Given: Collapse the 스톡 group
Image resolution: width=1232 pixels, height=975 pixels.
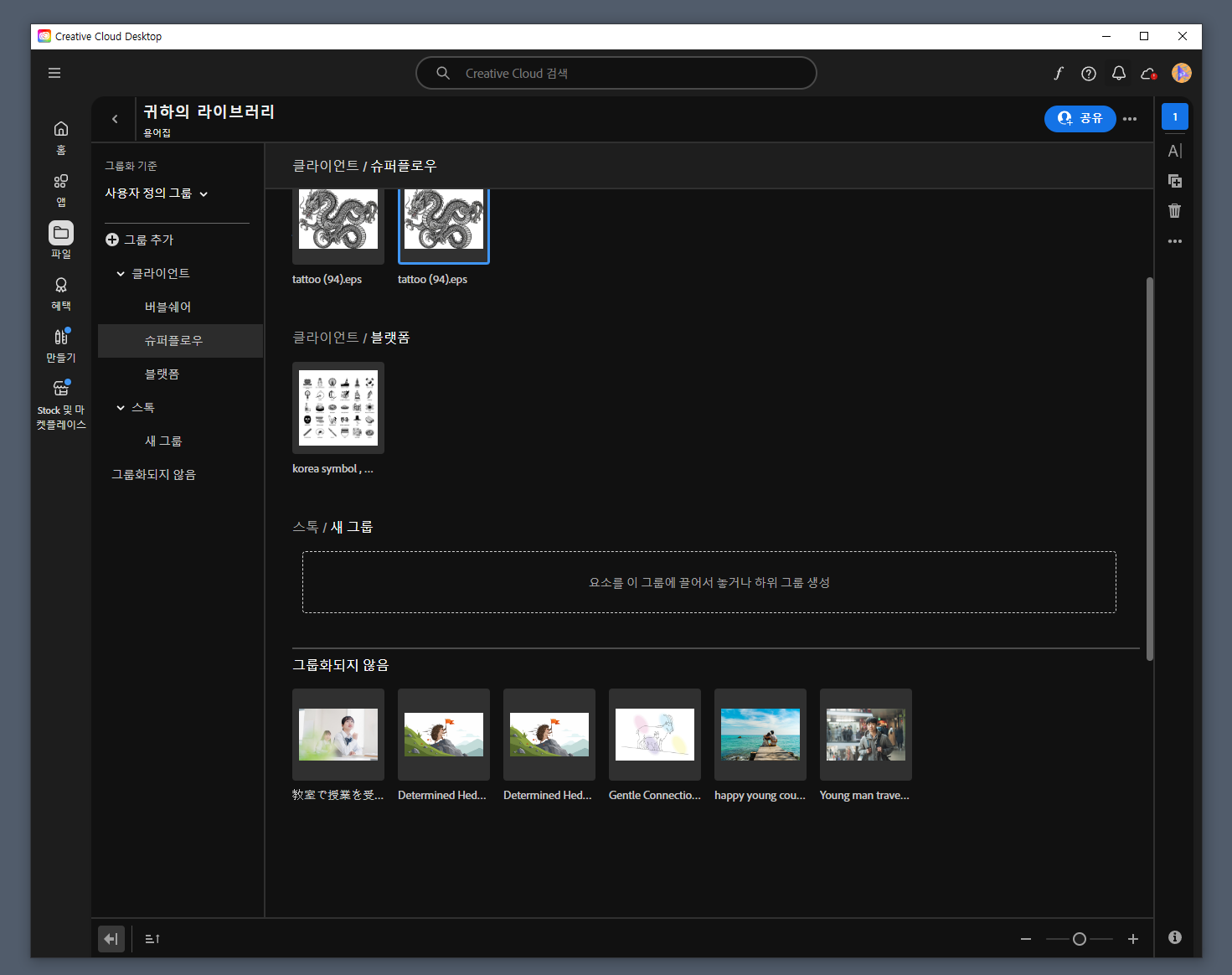Looking at the screenshot, I should pyautogui.click(x=121, y=408).
